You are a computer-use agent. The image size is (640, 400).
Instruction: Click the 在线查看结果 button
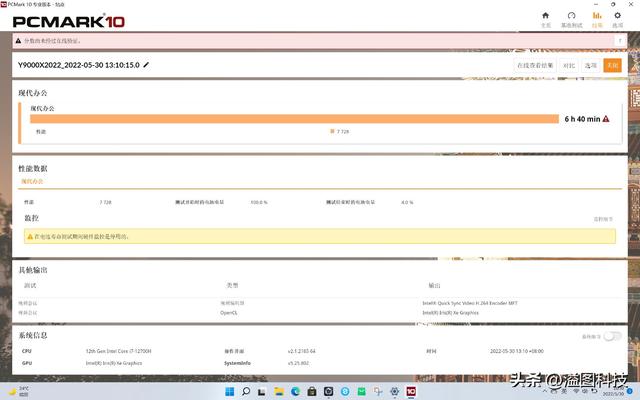pos(535,65)
